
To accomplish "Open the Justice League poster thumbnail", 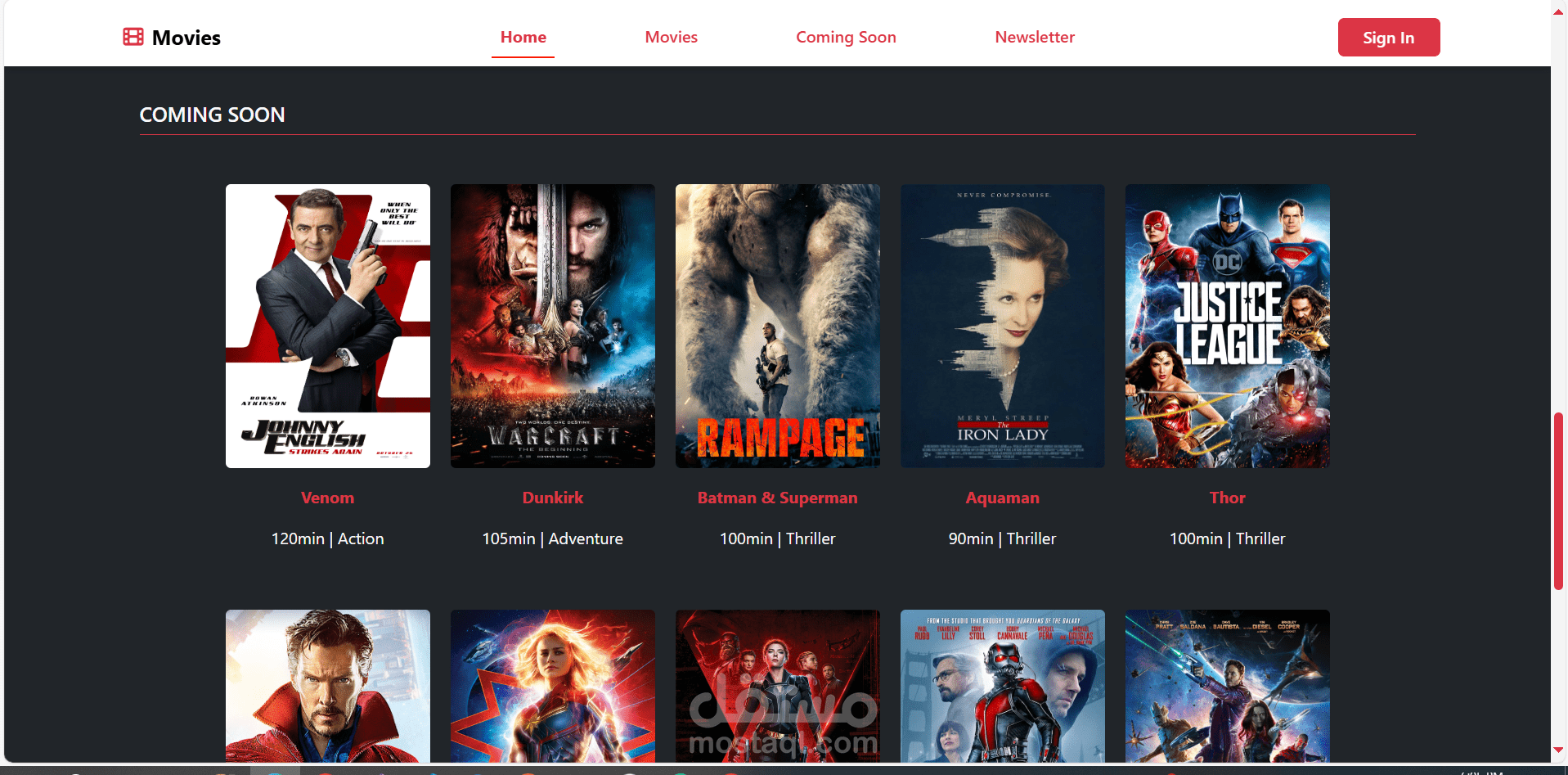I will coord(1228,326).
